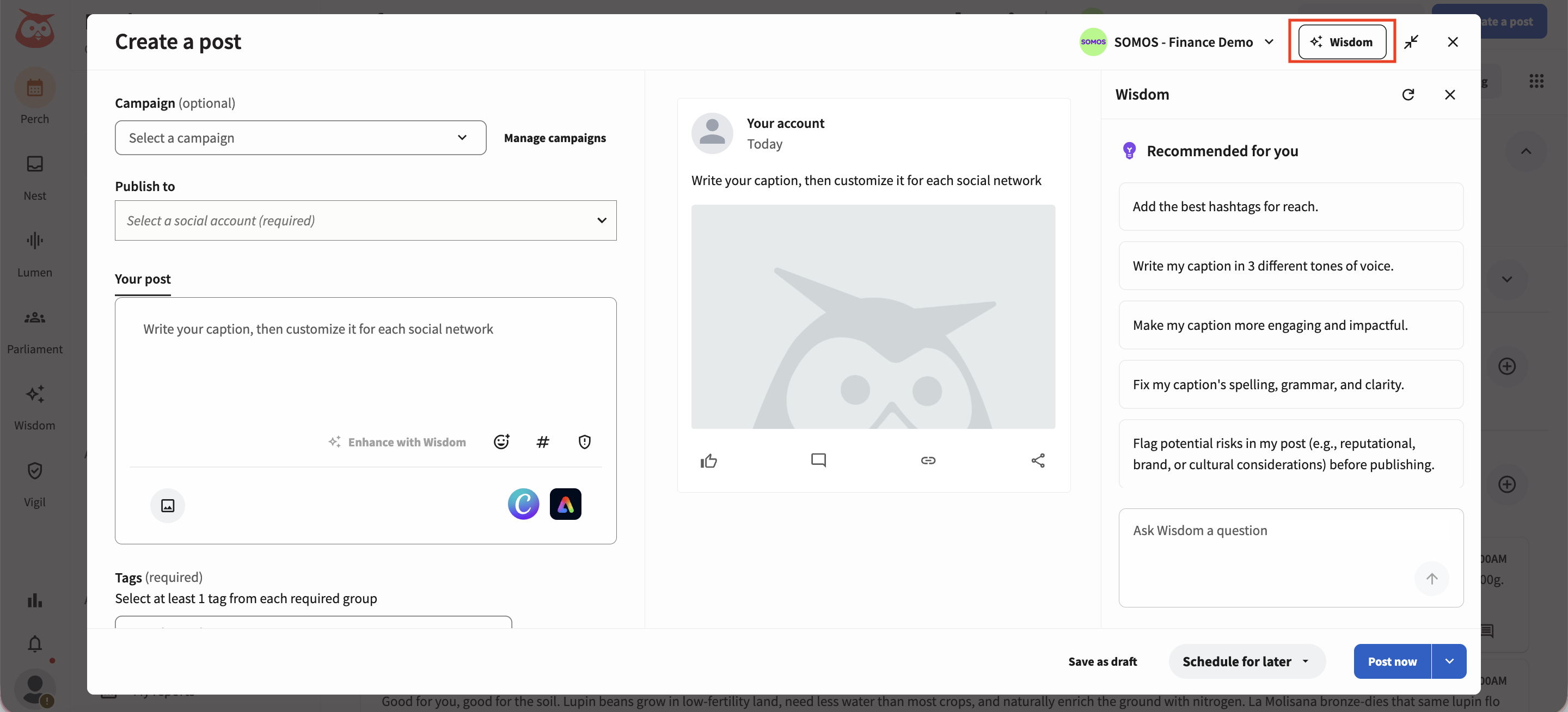The width and height of the screenshot is (1568, 712).
Task: Open Lumen in the sidebar
Action: pos(35,253)
